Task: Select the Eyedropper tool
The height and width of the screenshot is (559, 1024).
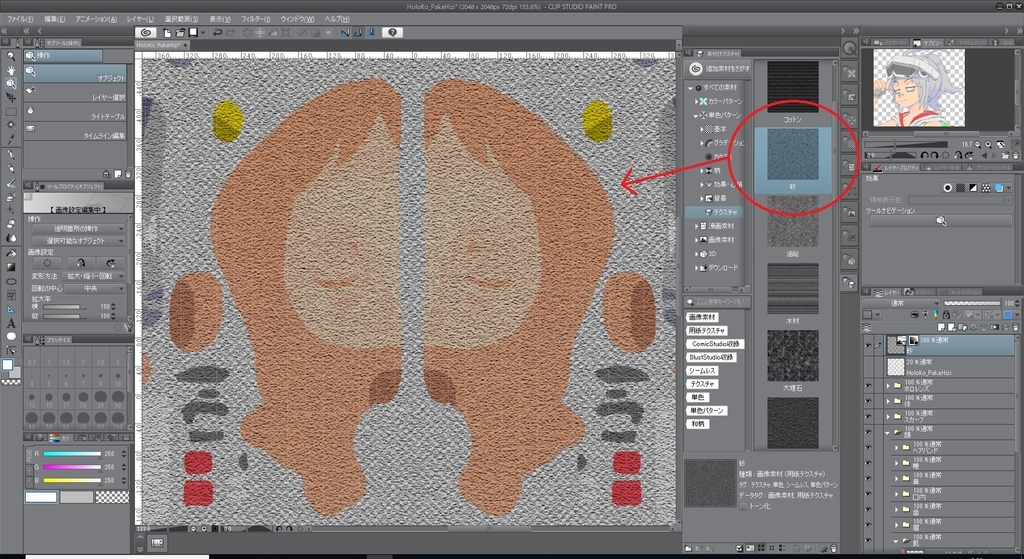Action: 11,139
